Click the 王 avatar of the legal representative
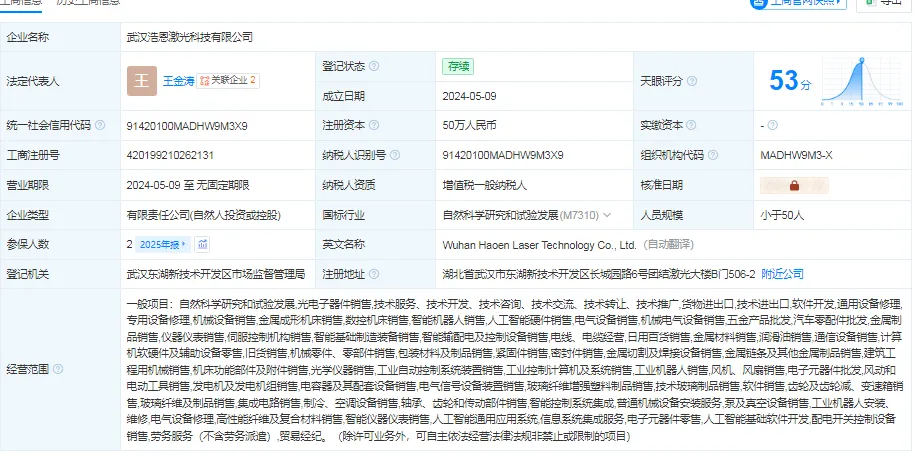Viewport: 915px width, 458px height. coord(142,81)
